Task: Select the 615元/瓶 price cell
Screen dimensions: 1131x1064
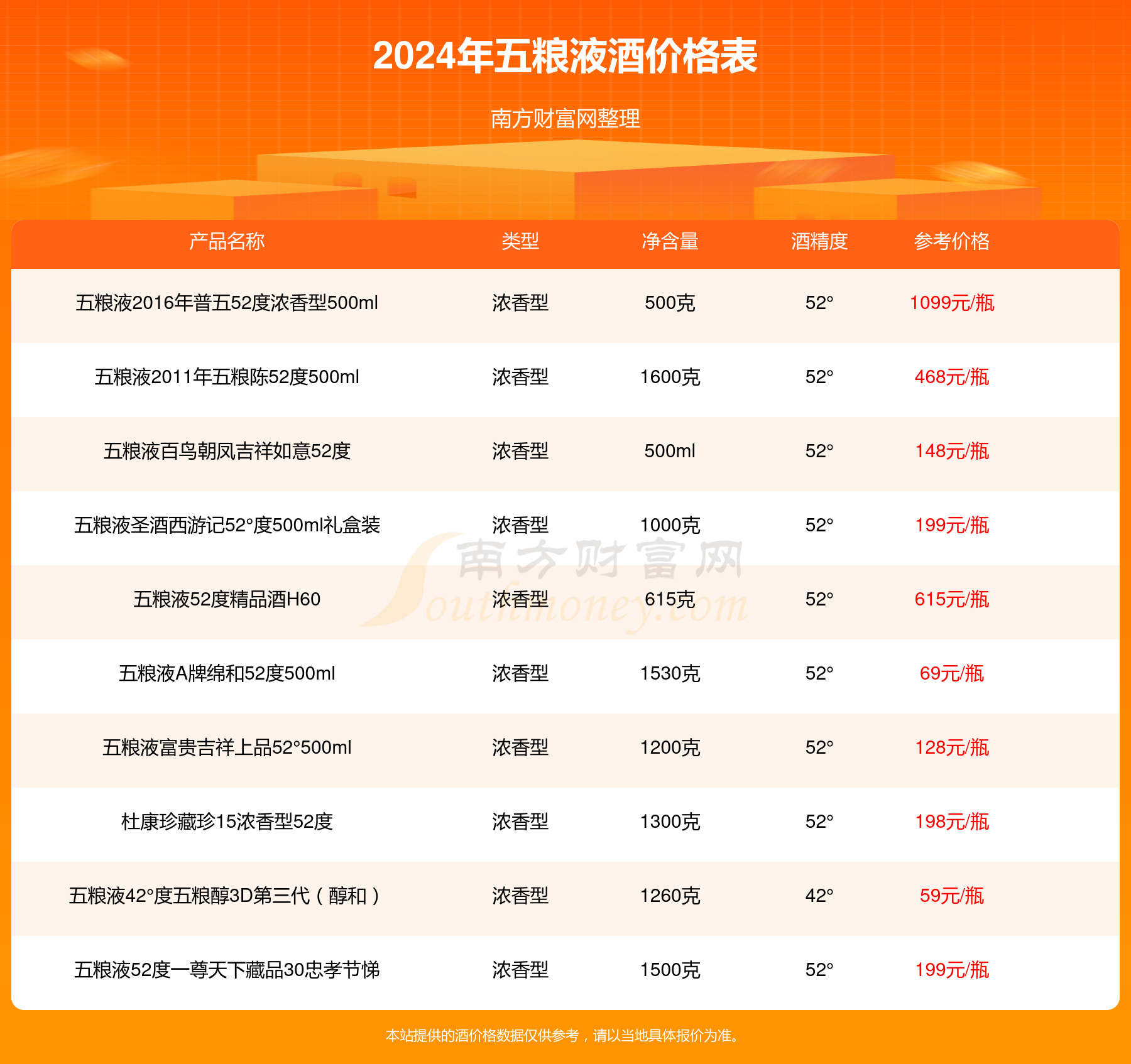Action: pyautogui.click(x=952, y=599)
